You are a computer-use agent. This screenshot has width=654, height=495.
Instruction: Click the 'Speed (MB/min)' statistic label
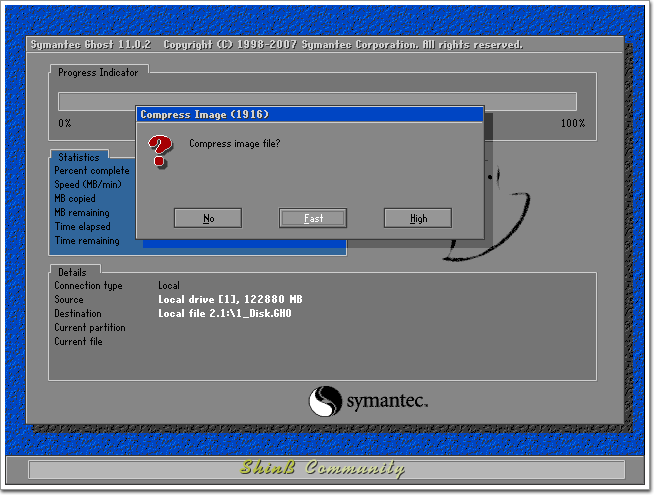88,184
